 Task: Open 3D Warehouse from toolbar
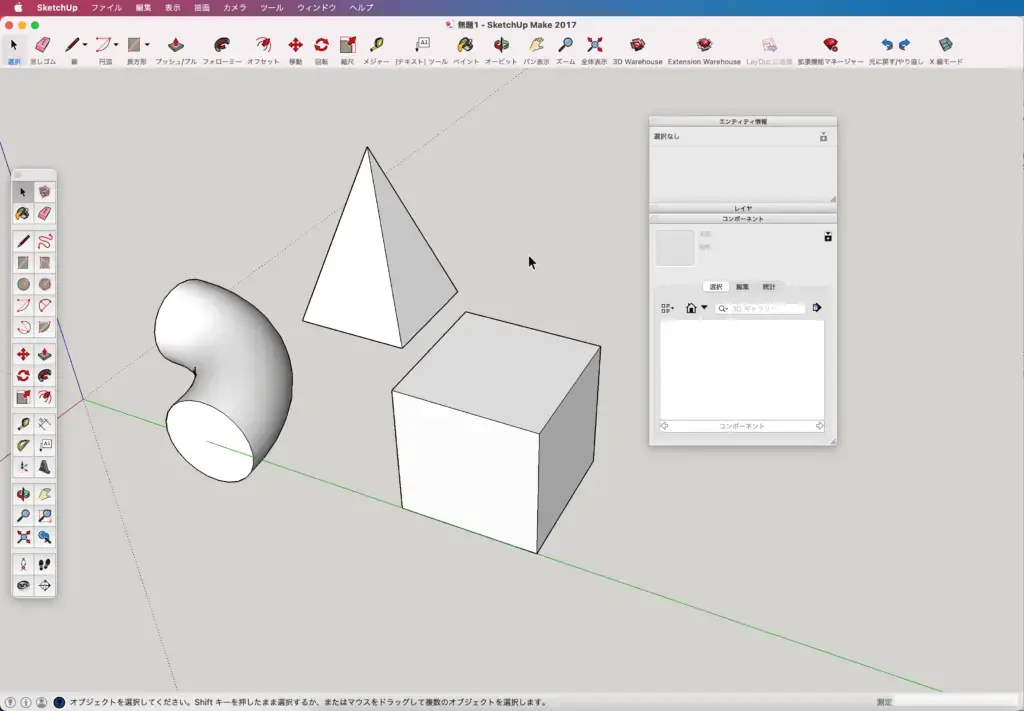point(637,50)
